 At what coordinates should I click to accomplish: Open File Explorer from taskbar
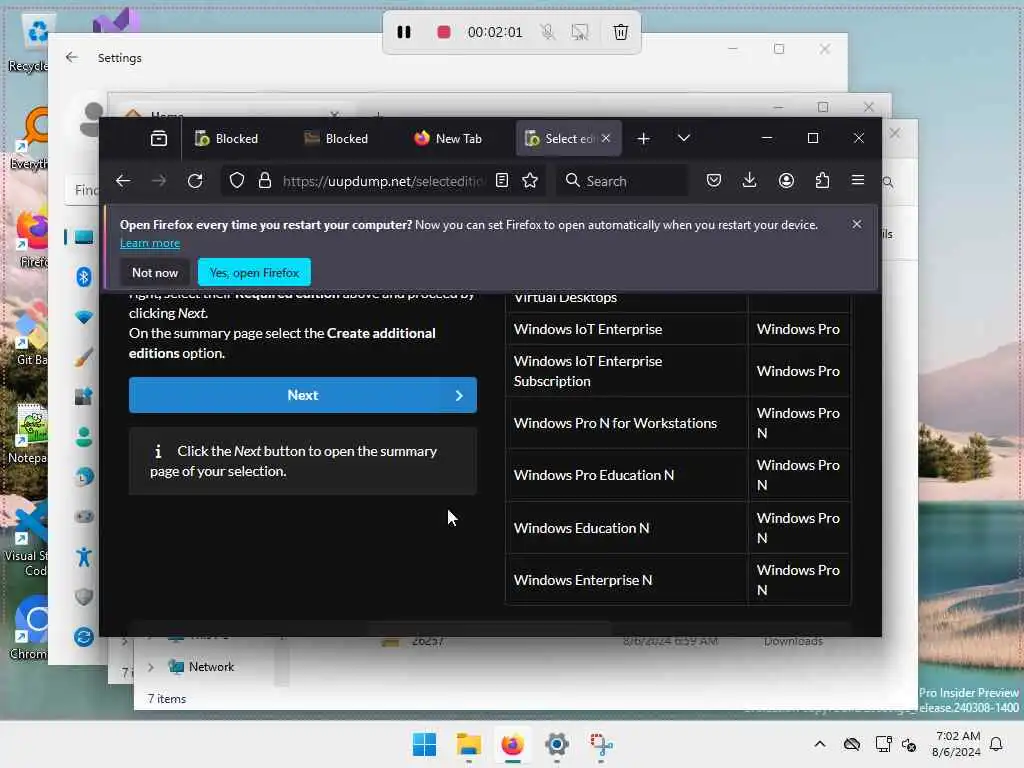click(x=468, y=744)
